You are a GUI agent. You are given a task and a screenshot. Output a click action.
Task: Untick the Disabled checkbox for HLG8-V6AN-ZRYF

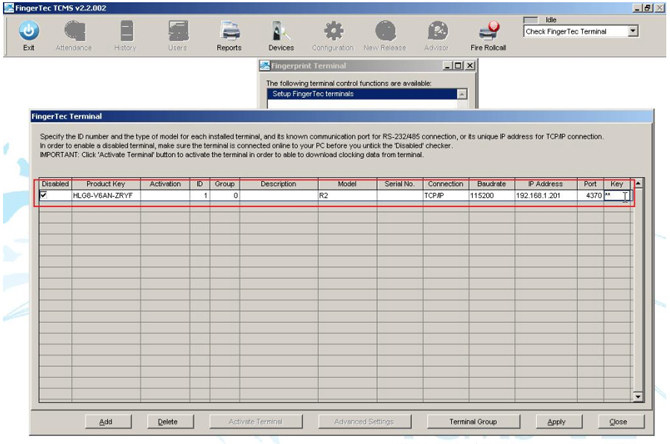pos(43,195)
